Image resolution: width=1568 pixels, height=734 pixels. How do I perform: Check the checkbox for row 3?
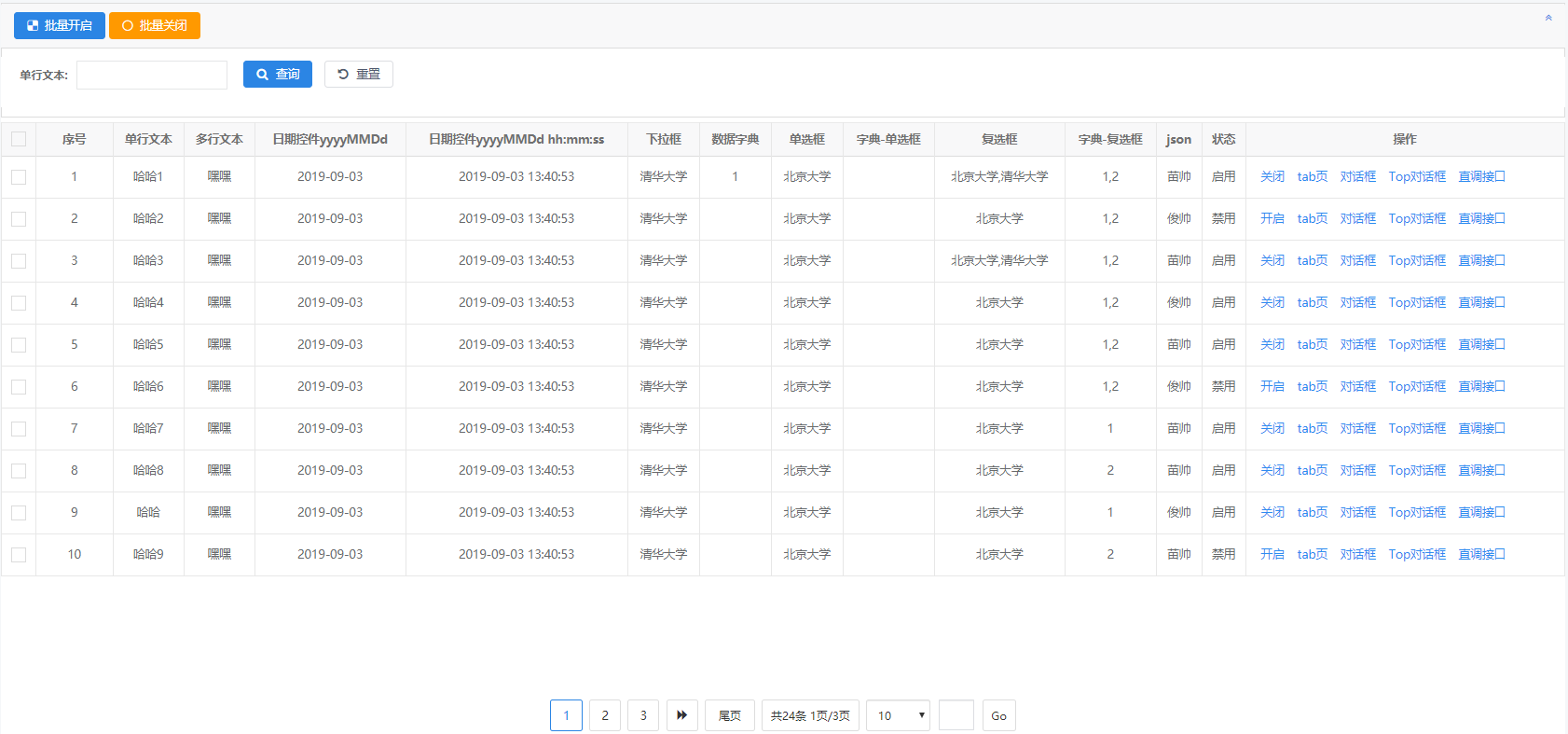tap(19, 260)
